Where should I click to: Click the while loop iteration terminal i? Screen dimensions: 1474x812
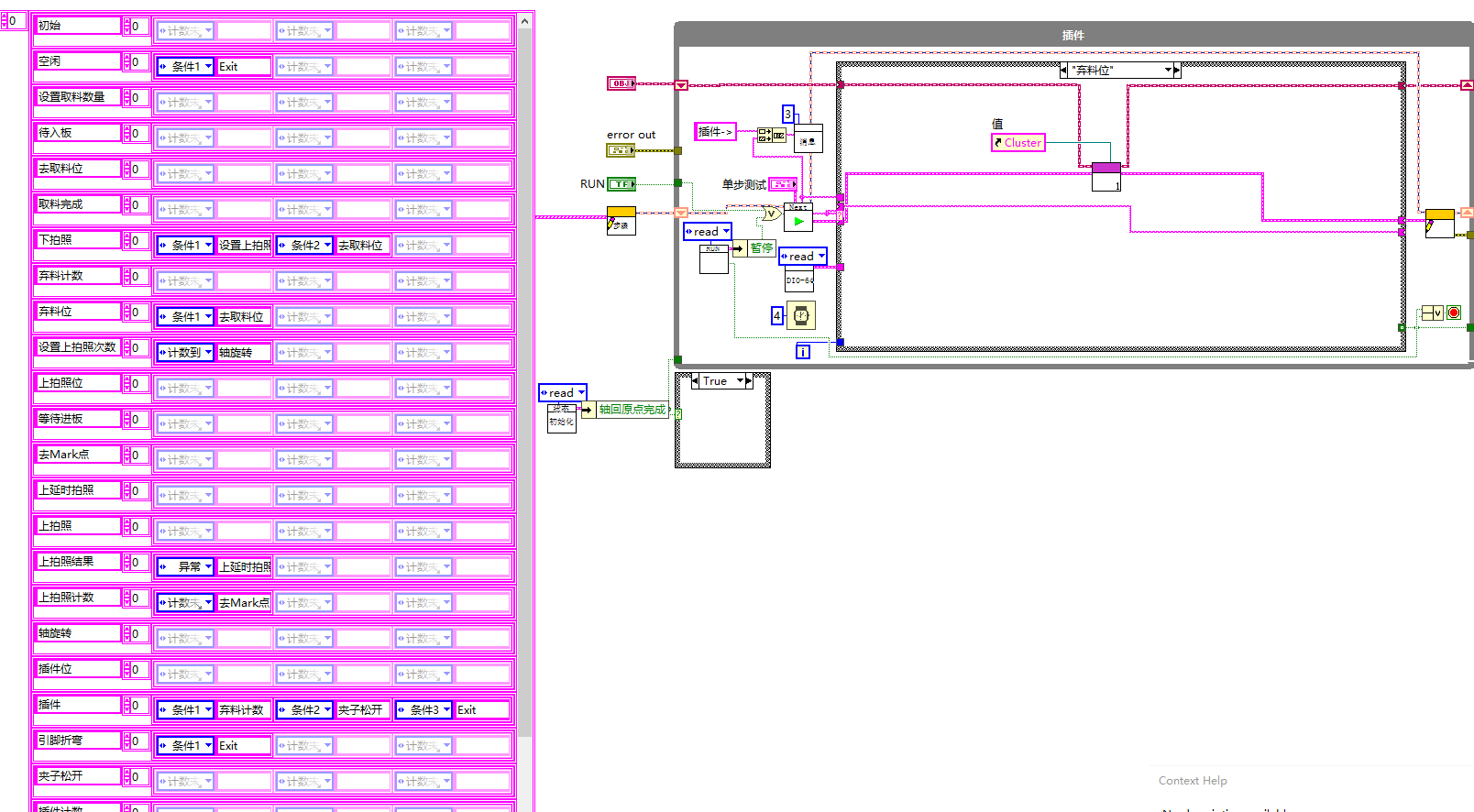click(x=803, y=351)
